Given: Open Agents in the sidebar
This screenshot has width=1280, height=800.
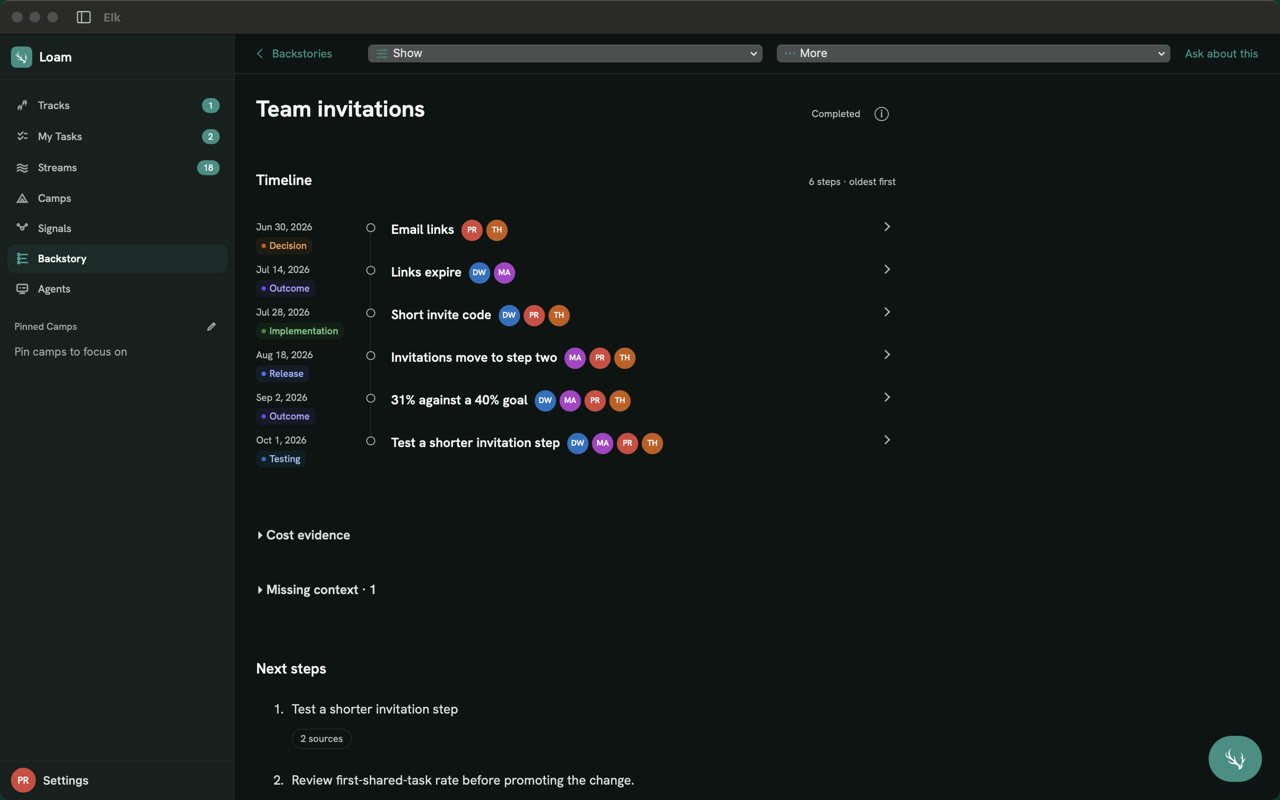Looking at the screenshot, I should click(x=117, y=289).
